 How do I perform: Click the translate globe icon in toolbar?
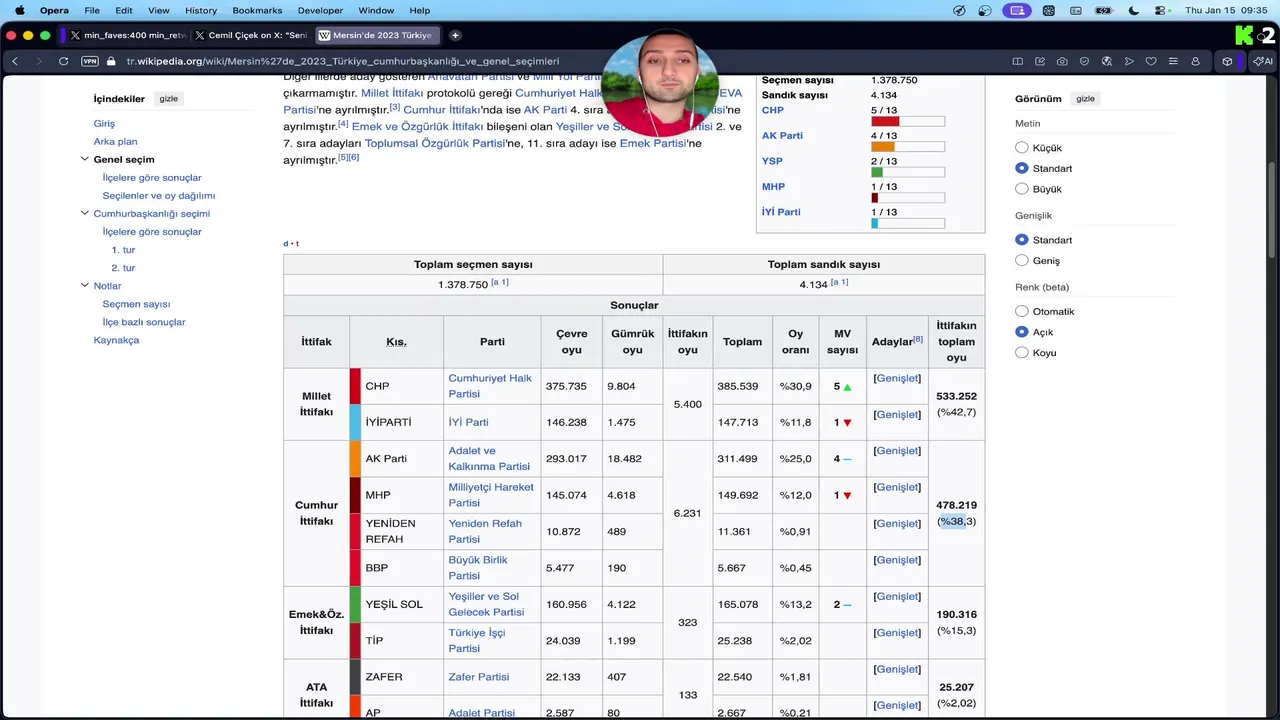(1106, 61)
